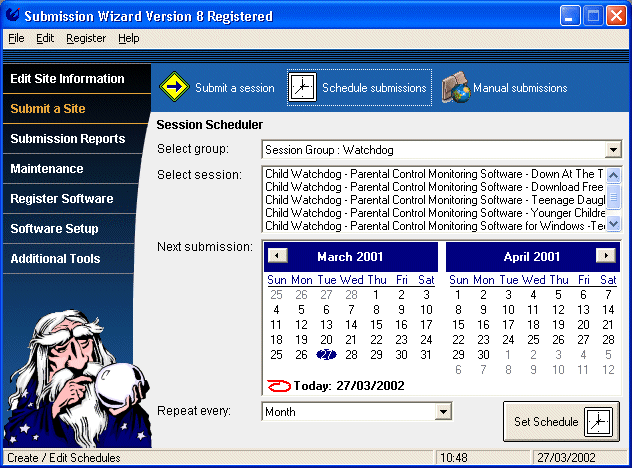Click the Month value in Repeat every box
Screen dimensions: 632x468
pos(281,412)
